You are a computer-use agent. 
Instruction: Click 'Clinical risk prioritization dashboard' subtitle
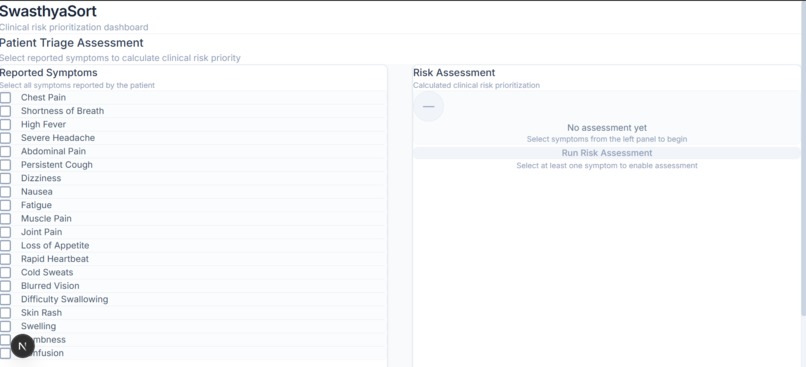(74, 27)
